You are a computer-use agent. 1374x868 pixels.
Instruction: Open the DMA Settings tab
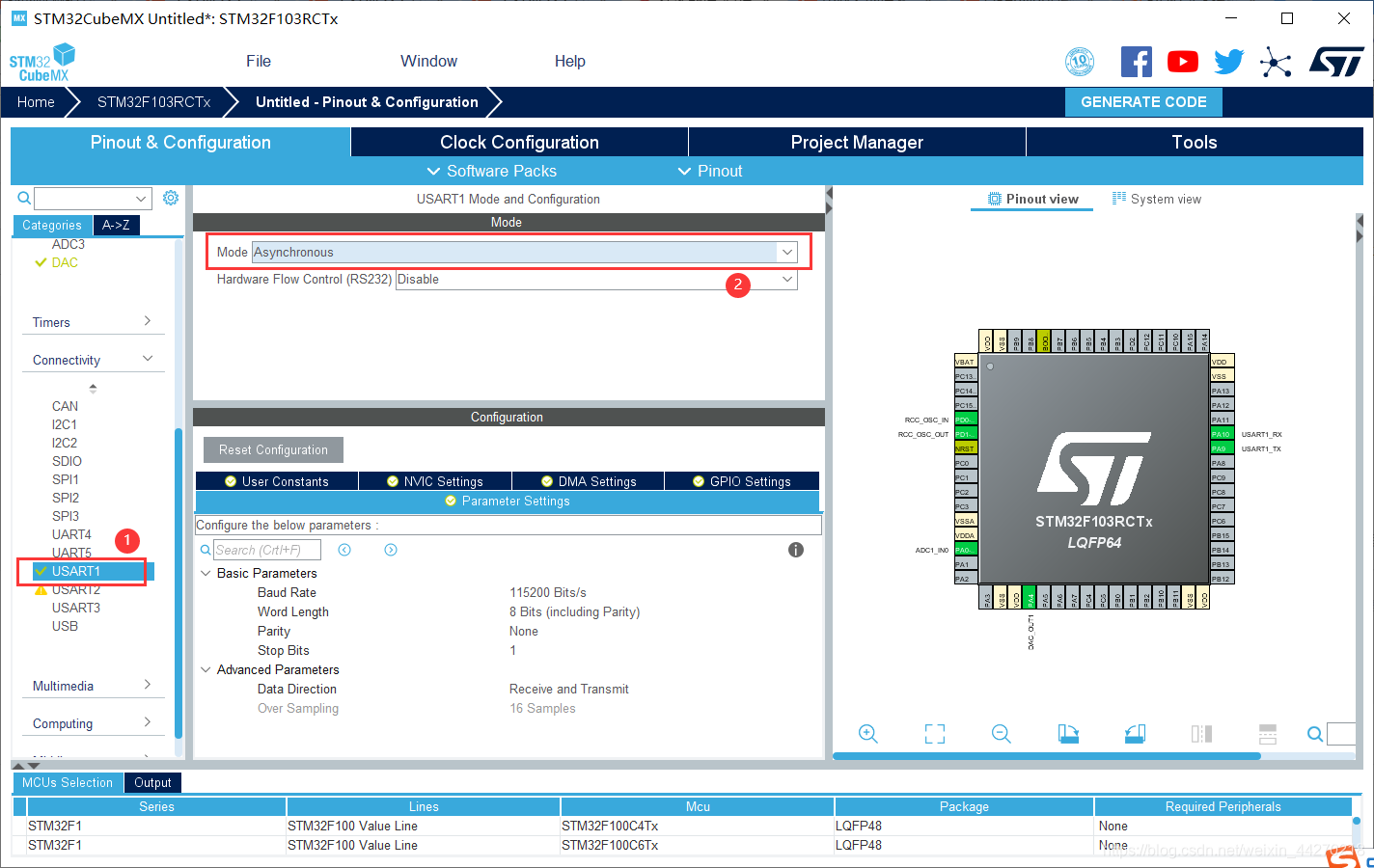coord(588,481)
